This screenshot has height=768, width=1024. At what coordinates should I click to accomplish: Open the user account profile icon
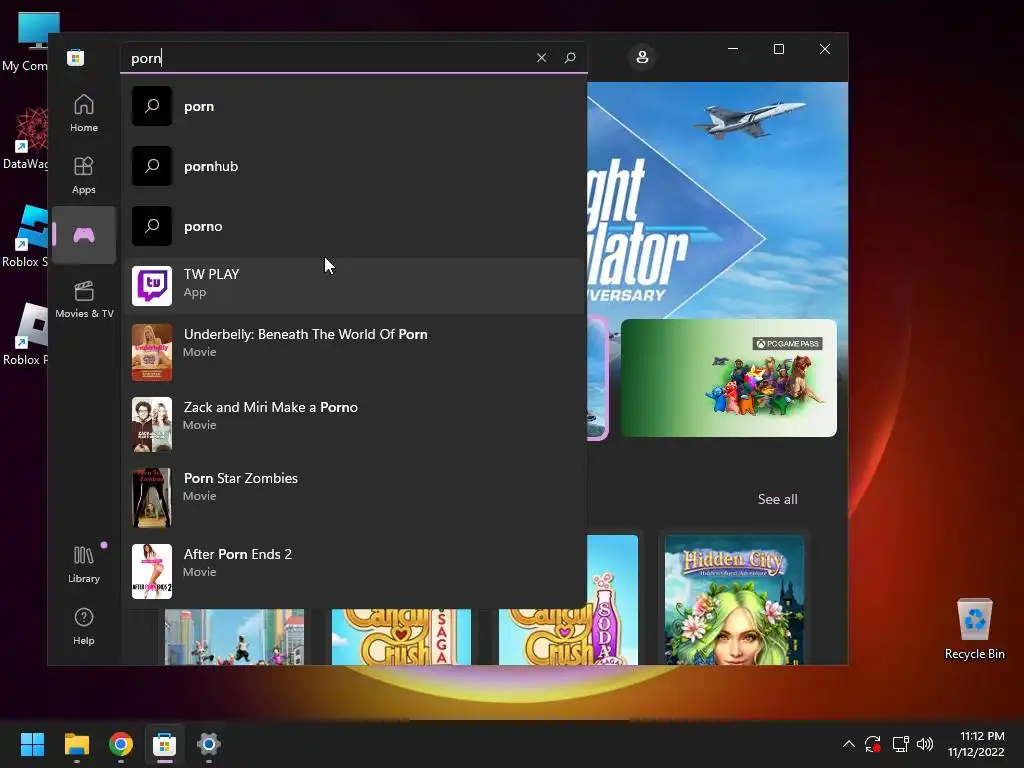click(642, 57)
